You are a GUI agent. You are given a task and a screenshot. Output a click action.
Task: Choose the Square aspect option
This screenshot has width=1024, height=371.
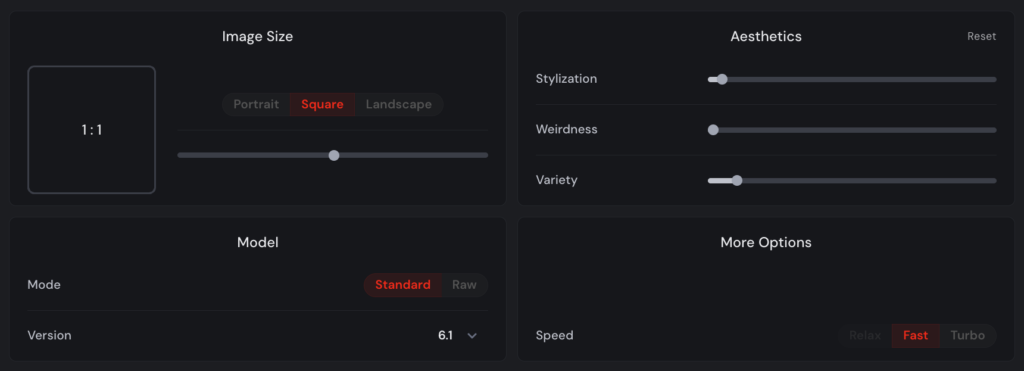tap(323, 105)
